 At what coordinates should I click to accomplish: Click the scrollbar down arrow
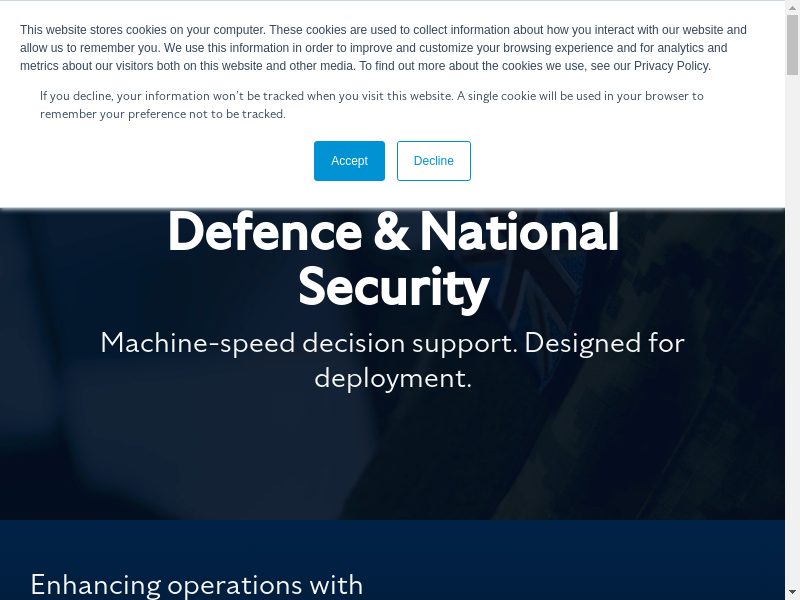(x=792, y=591)
